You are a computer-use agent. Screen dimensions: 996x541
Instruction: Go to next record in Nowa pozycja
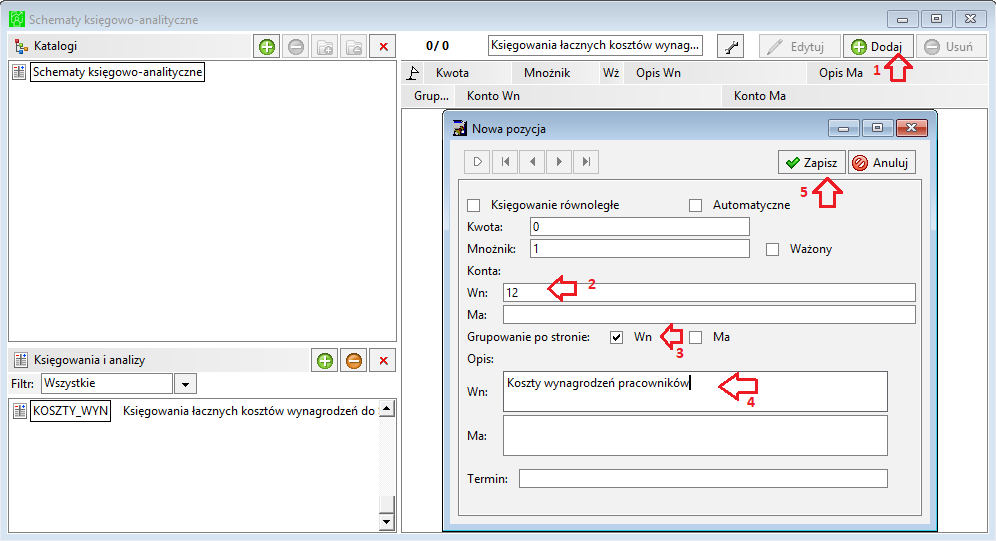pos(559,162)
